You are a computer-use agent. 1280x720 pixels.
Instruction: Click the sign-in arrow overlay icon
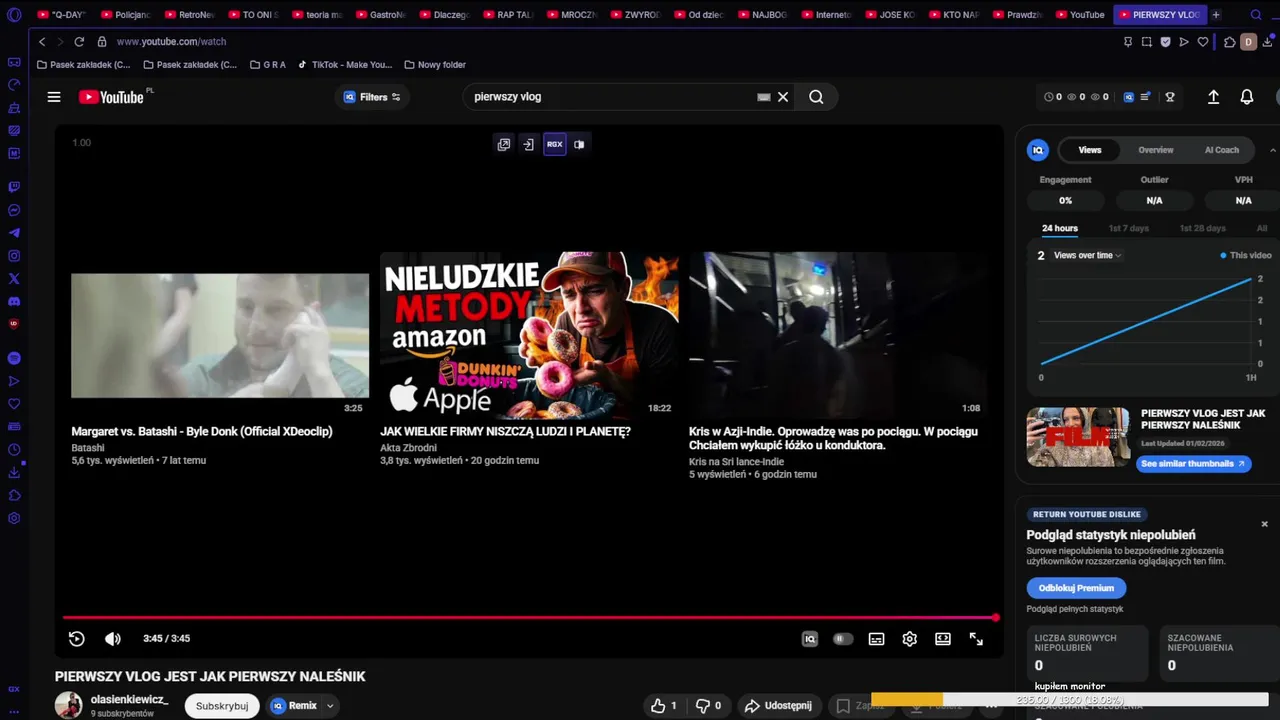click(x=528, y=144)
